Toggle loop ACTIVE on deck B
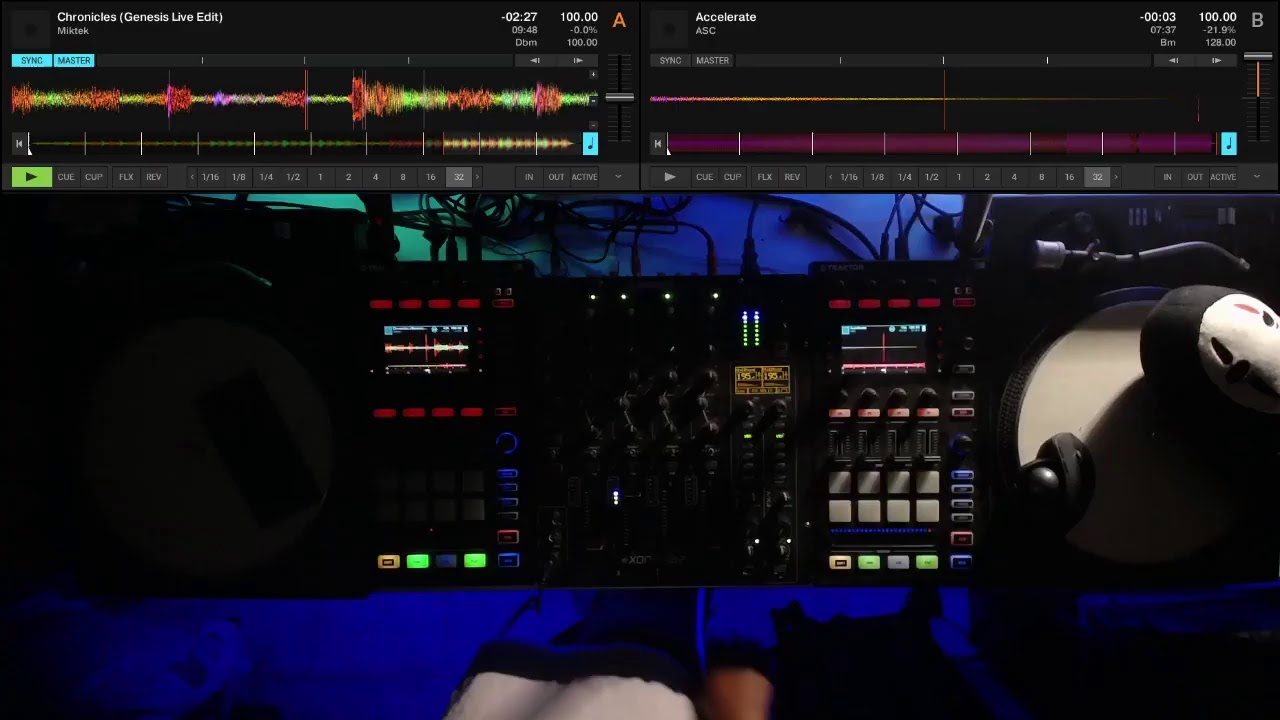 coord(1223,177)
